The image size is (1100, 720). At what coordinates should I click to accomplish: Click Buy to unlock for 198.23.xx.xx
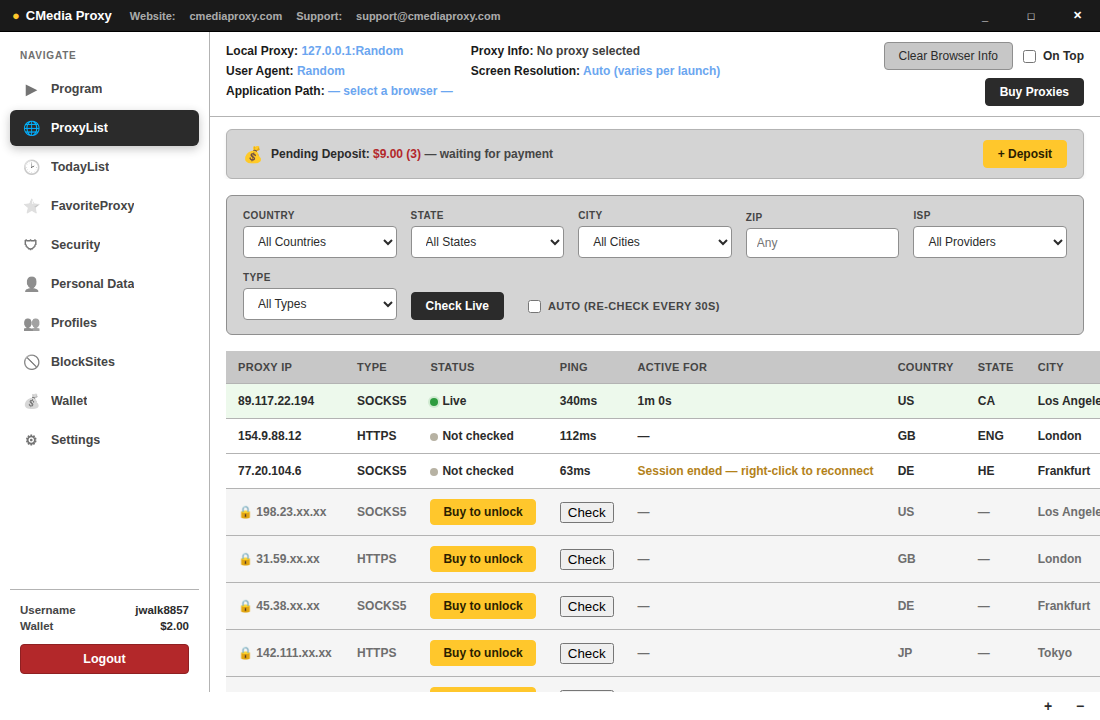coord(483,512)
